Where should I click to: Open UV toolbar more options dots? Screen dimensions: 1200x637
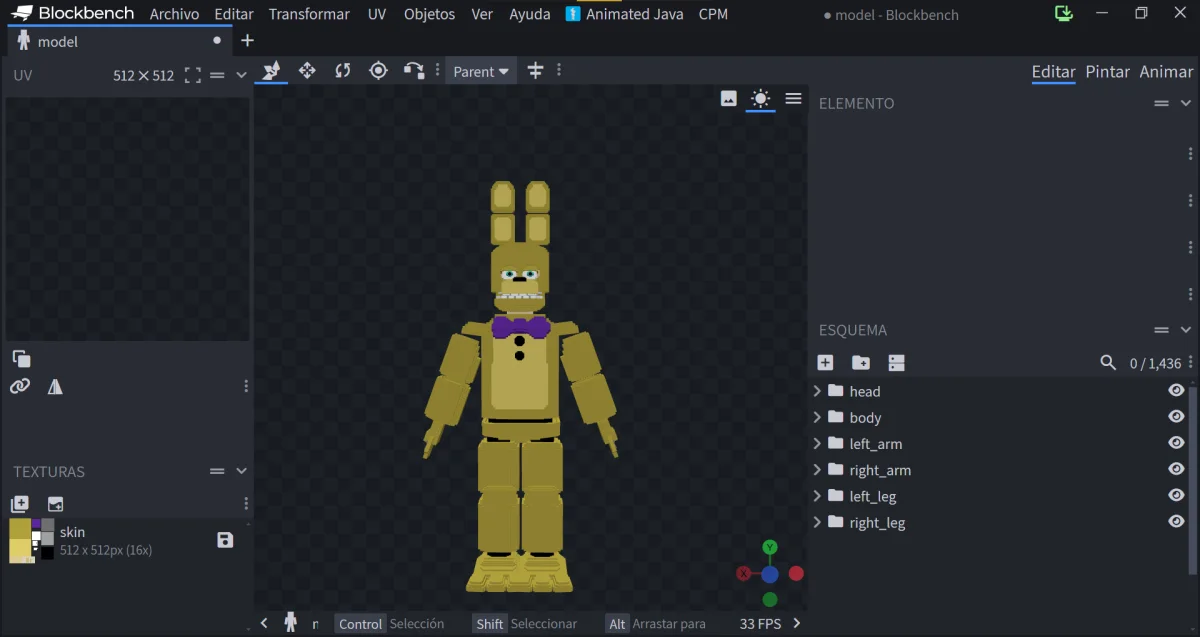(246, 386)
